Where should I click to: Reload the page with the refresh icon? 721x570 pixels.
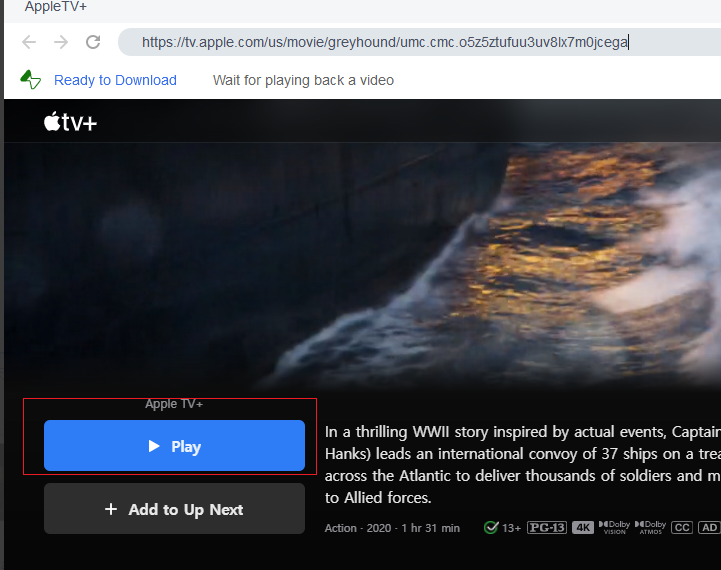[x=93, y=42]
